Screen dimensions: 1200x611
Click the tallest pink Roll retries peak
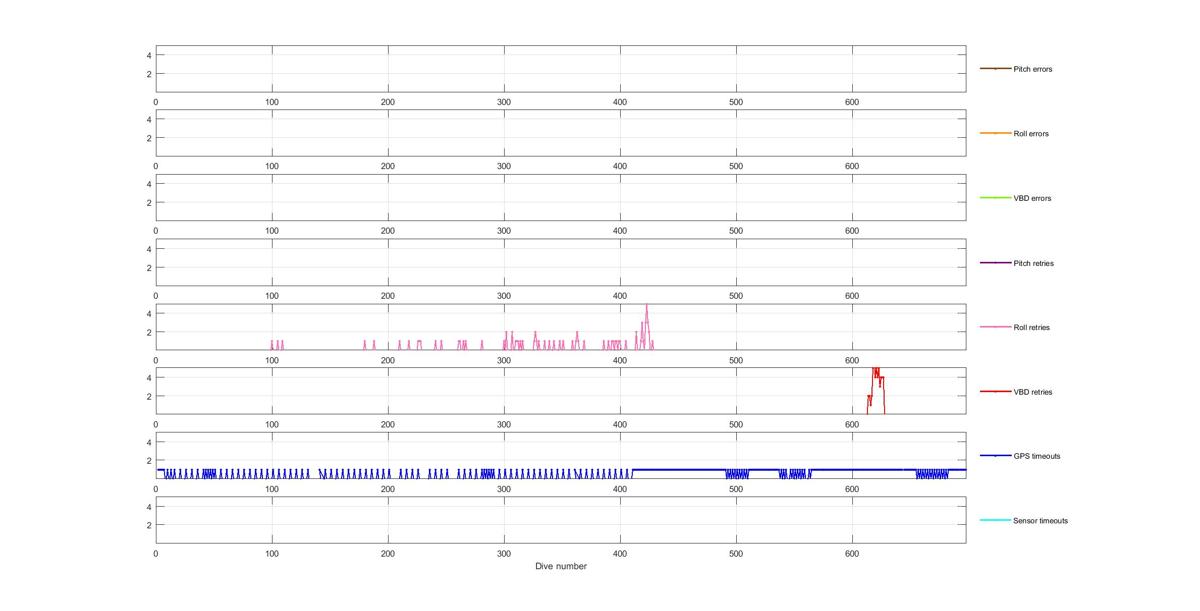(647, 308)
